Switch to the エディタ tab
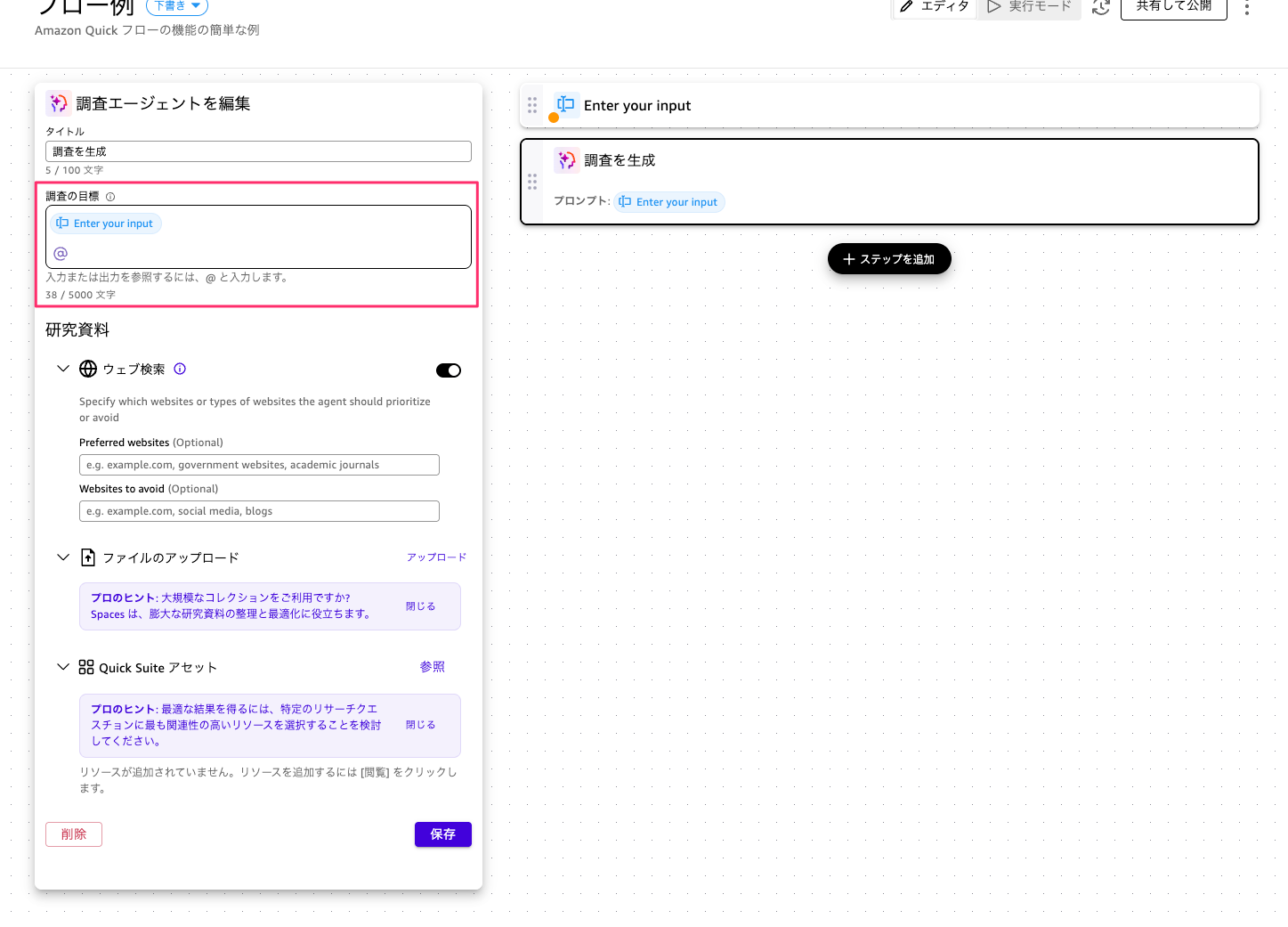 coord(935,7)
